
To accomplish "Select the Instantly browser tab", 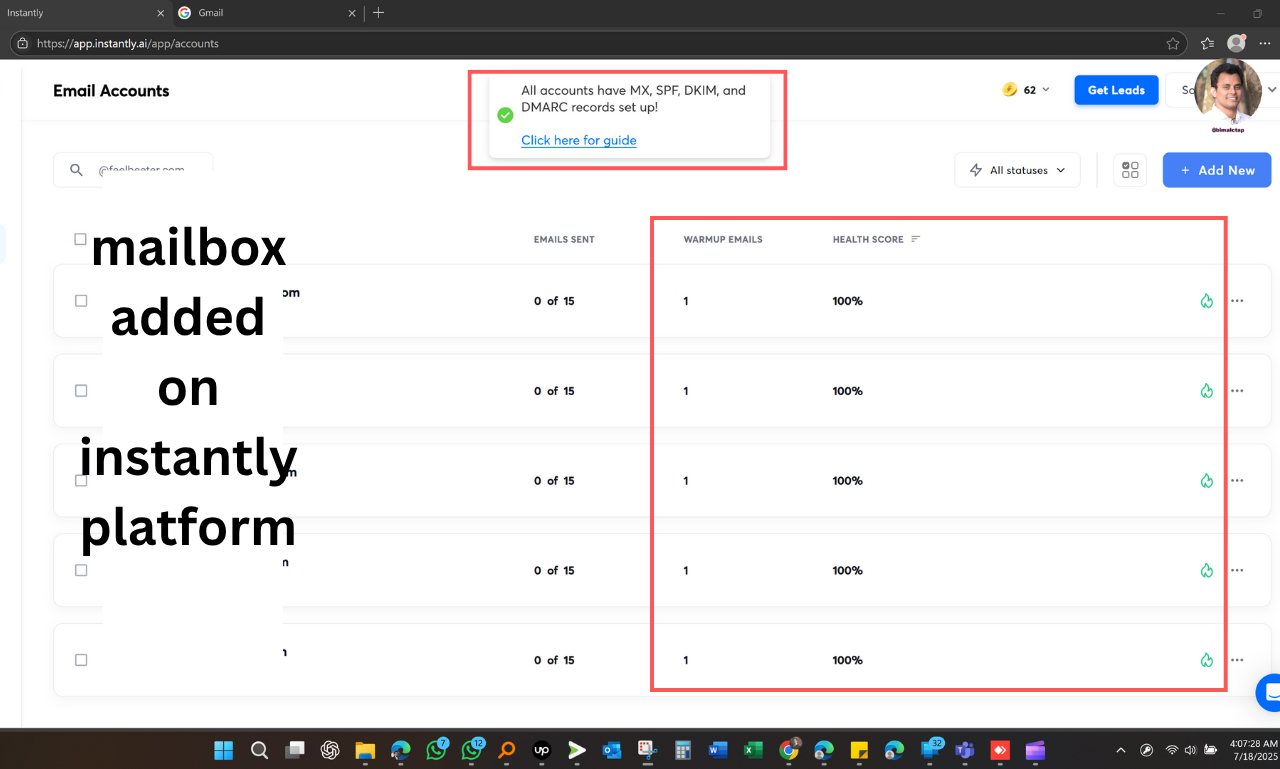I will pyautogui.click(x=60, y=13).
